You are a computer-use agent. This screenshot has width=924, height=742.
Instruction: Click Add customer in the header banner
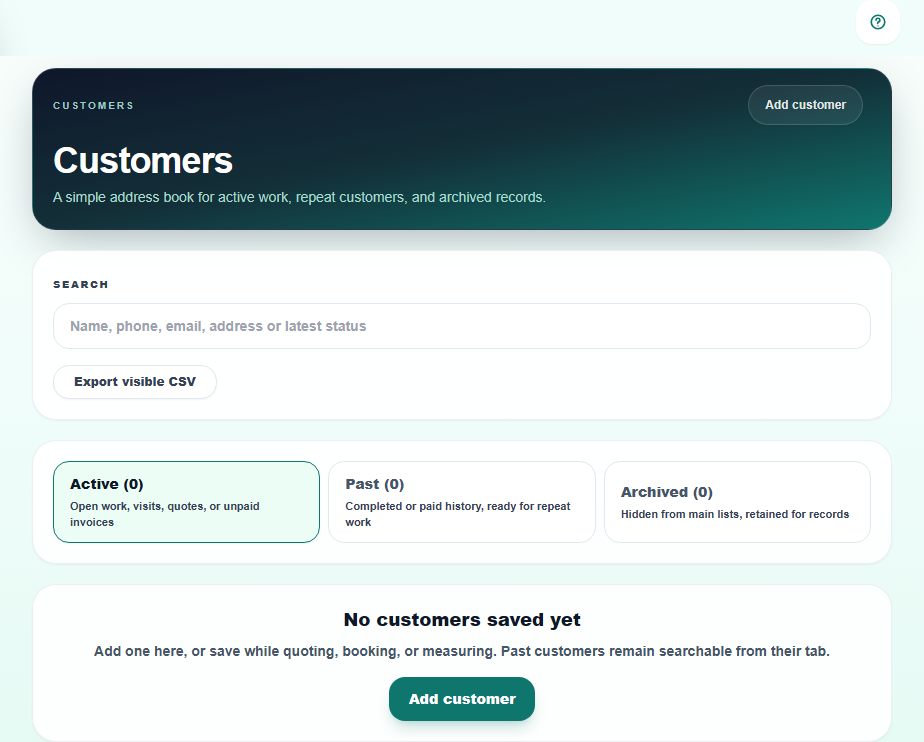click(x=805, y=105)
